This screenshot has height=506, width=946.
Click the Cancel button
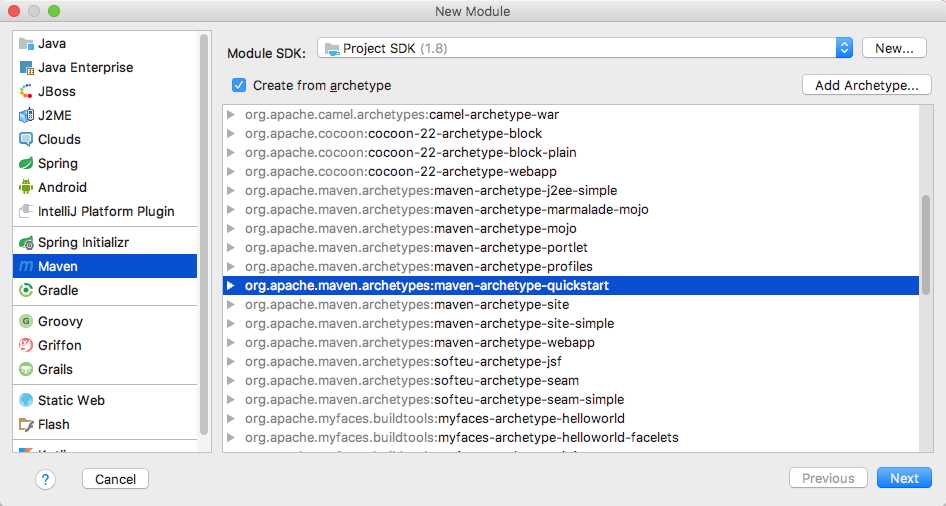click(x=115, y=479)
